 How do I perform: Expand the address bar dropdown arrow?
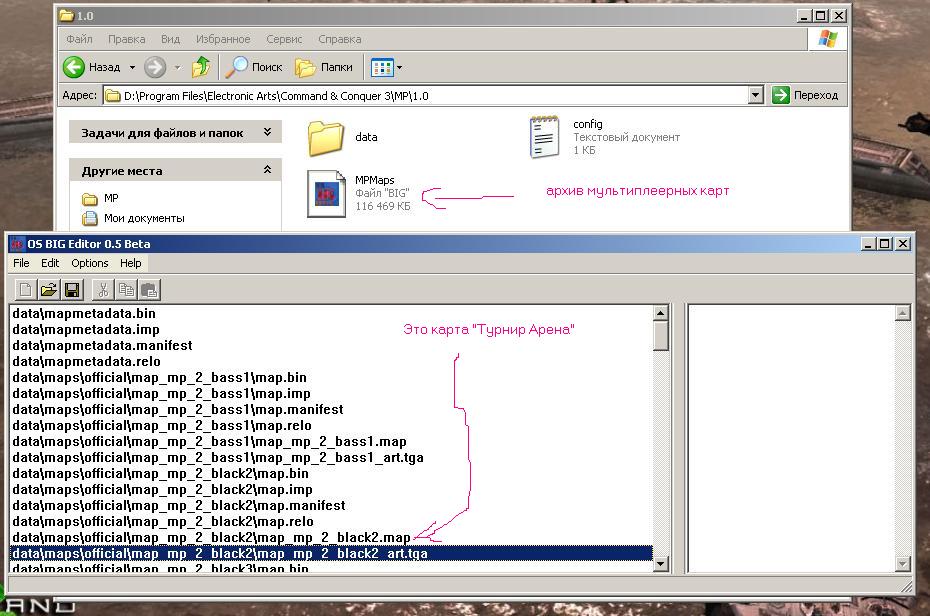tap(755, 95)
